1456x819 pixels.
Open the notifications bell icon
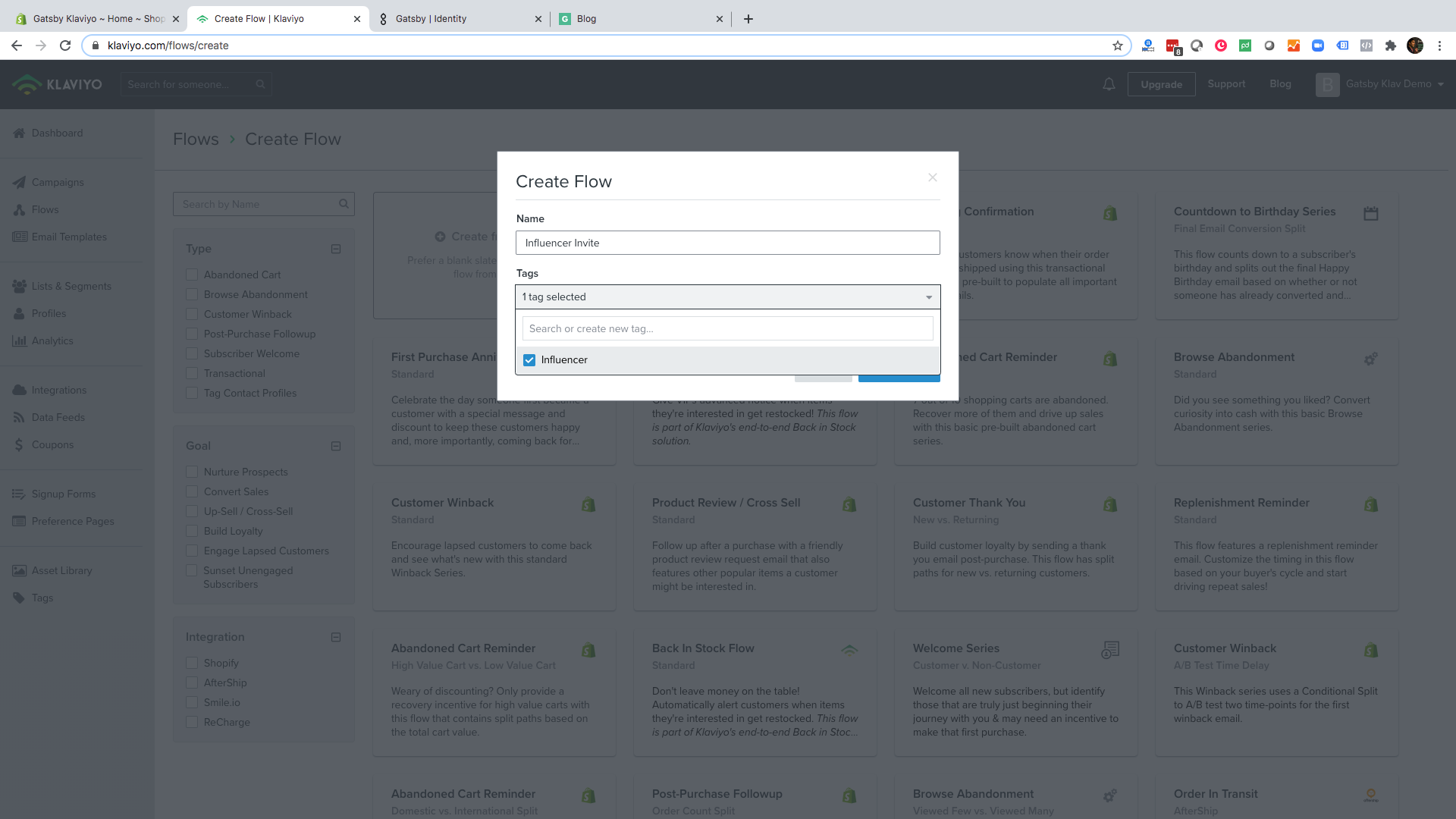pyautogui.click(x=1109, y=84)
